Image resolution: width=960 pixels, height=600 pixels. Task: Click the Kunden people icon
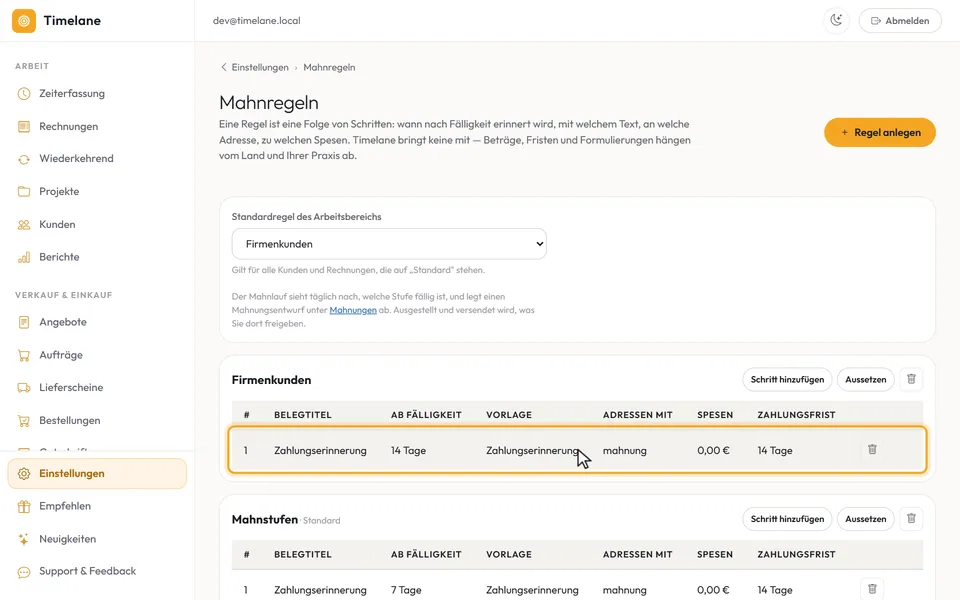point(24,225)
